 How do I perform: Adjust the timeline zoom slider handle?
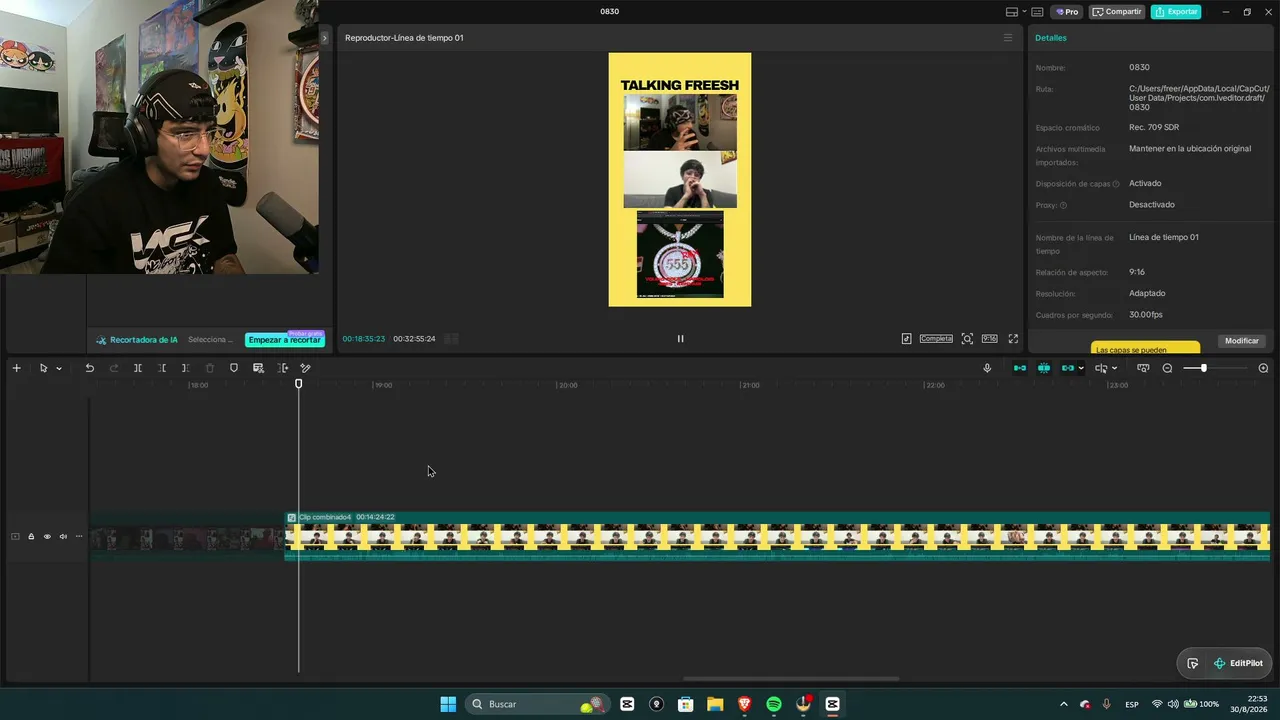coord(1203,368)
